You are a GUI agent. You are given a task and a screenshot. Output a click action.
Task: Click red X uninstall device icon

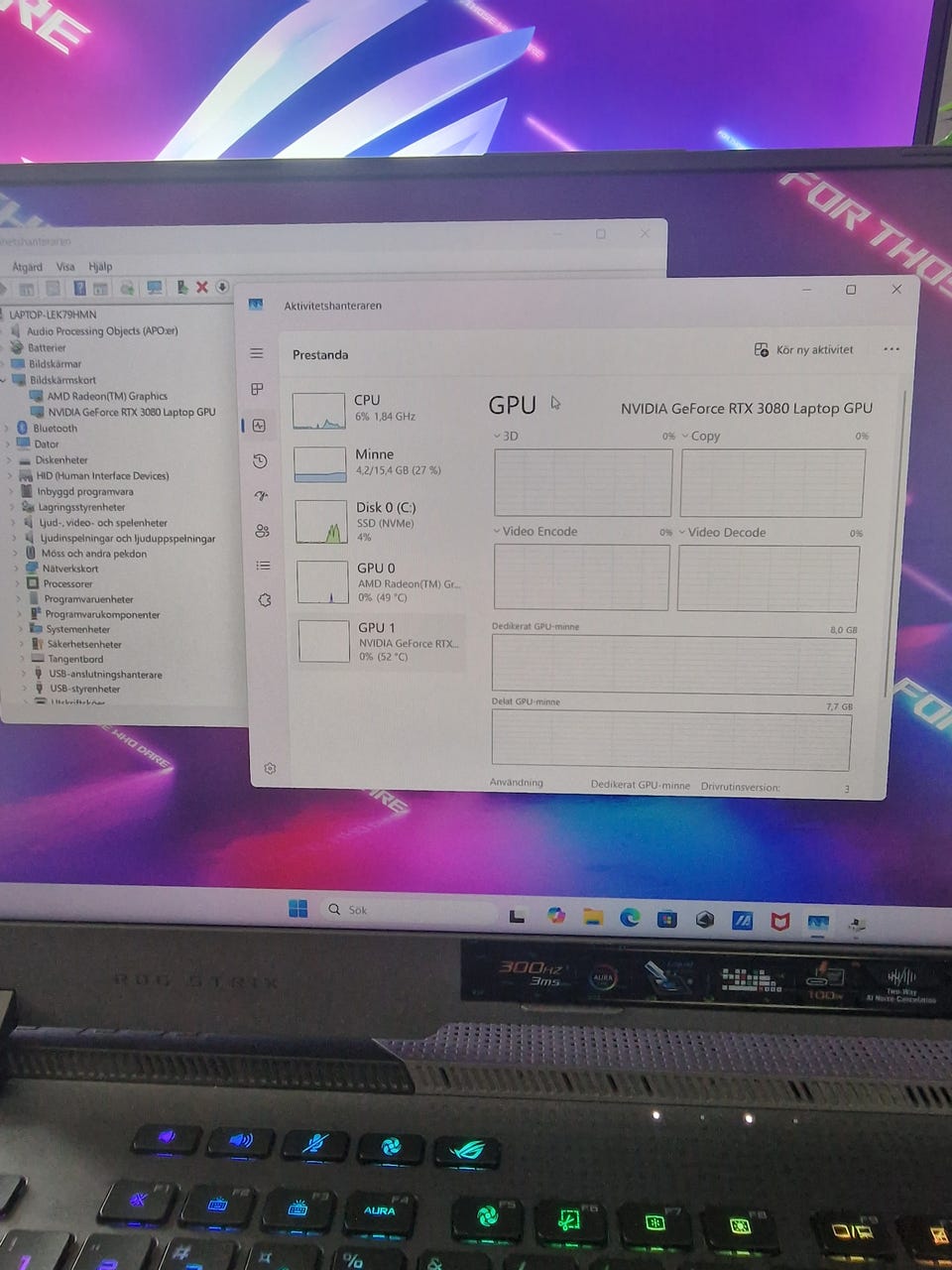202,287
